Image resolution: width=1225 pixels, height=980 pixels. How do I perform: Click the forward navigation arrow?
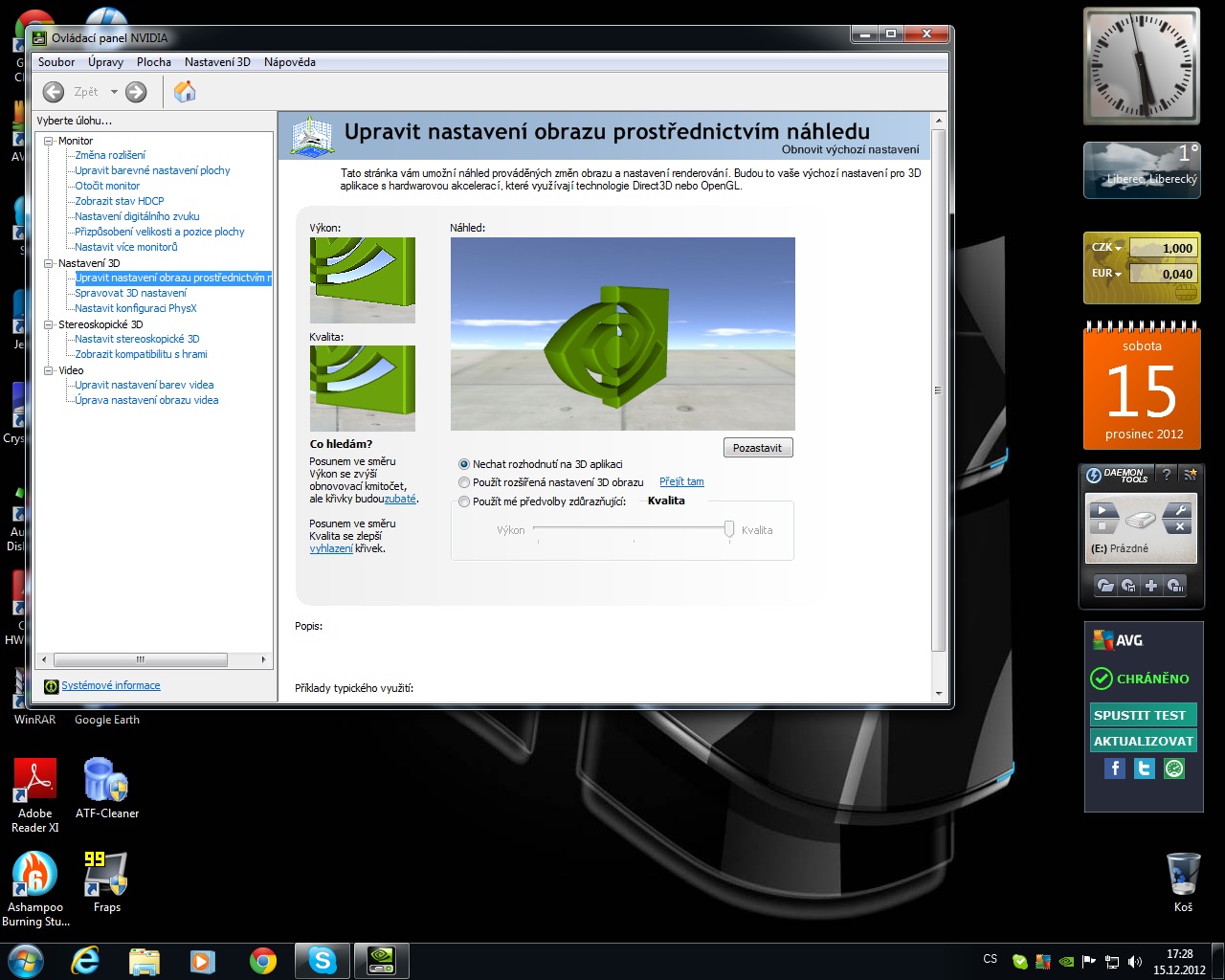[136, 92]
